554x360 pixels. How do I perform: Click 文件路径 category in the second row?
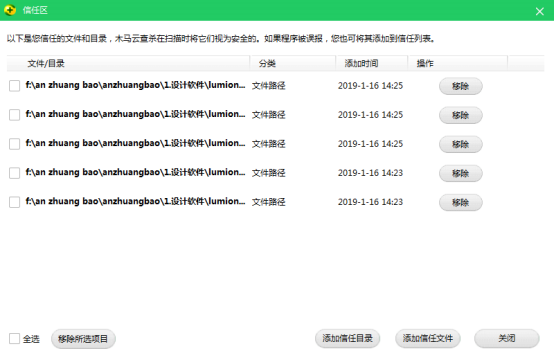[269, 115]
